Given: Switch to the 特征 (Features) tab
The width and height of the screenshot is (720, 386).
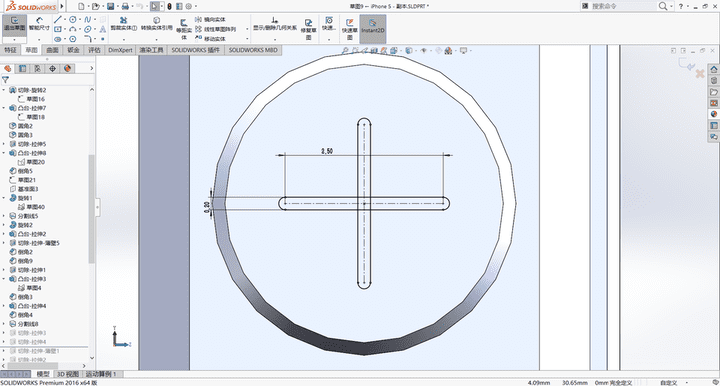Looking at the screenshot, I should tap(10, 50).
